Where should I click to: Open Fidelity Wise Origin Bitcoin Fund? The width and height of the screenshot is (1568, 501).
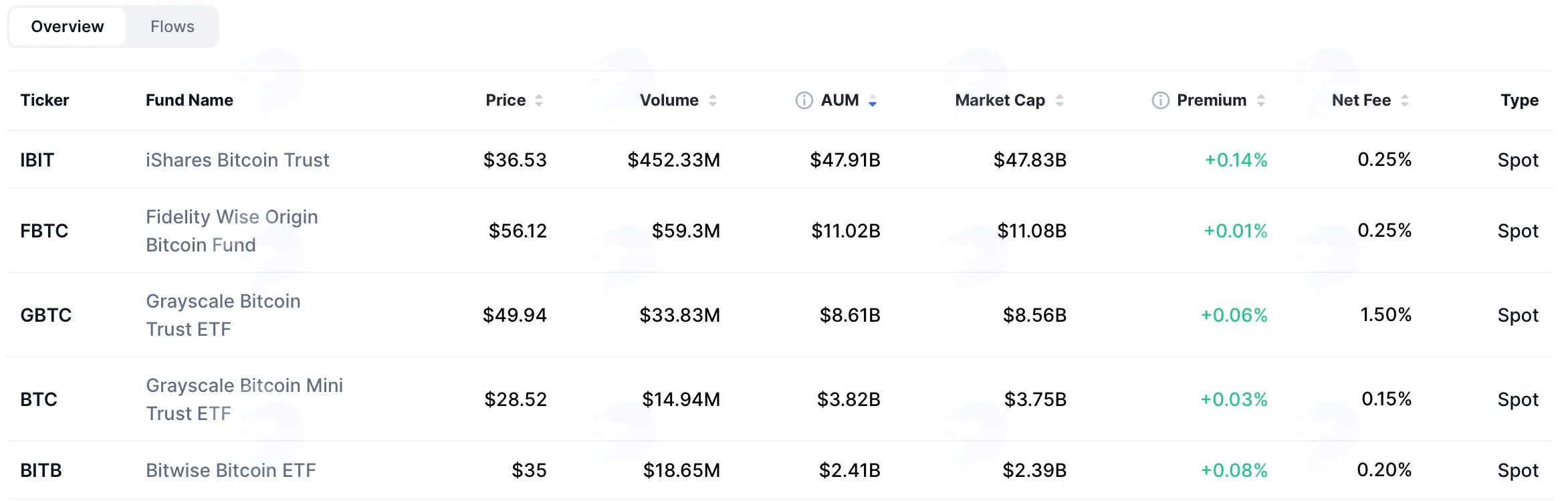232,231
